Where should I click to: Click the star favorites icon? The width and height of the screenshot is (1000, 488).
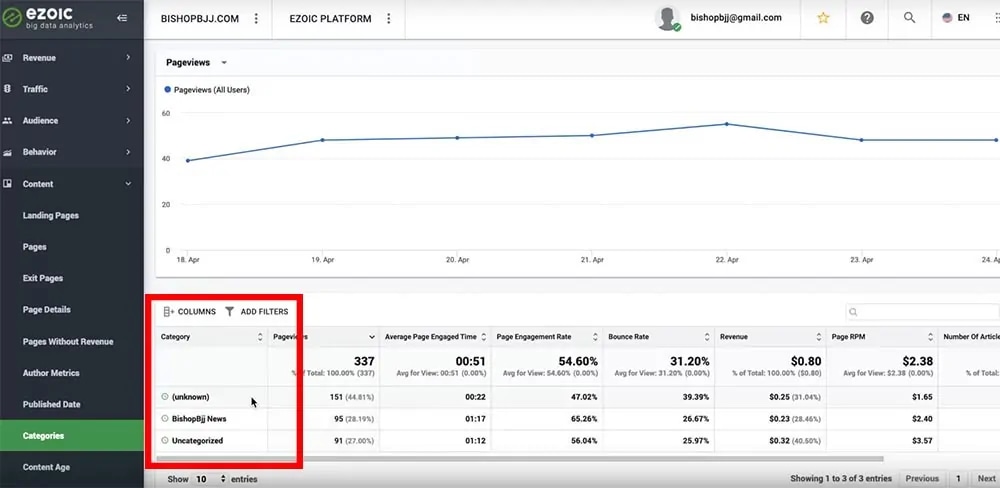click(823, 18)
